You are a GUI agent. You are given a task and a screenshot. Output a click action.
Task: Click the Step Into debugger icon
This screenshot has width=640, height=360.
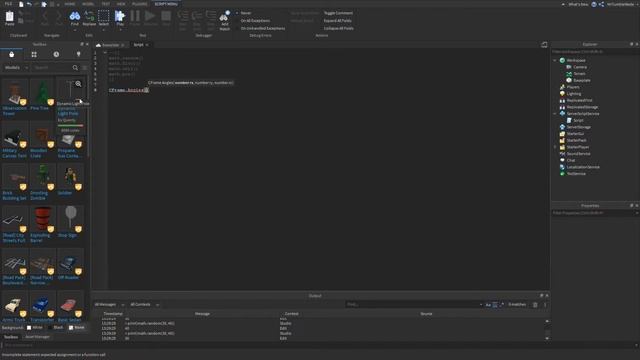(x=183, y=16)
